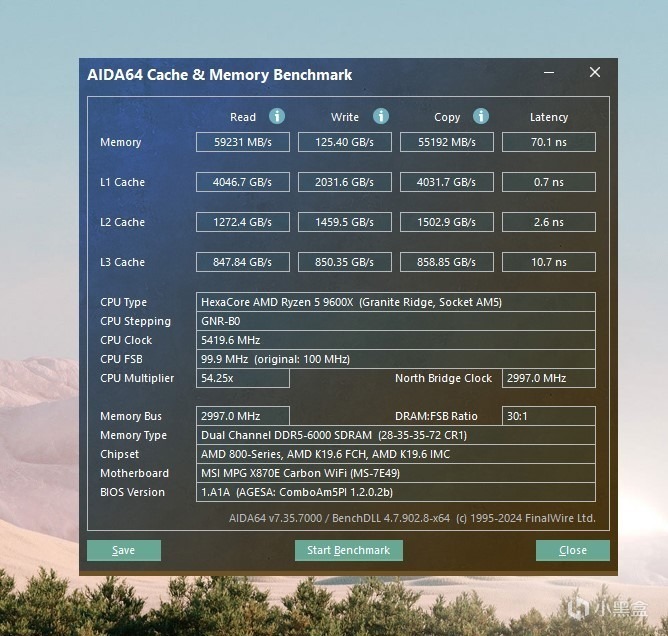Click the L2 Cache row label

122,222
